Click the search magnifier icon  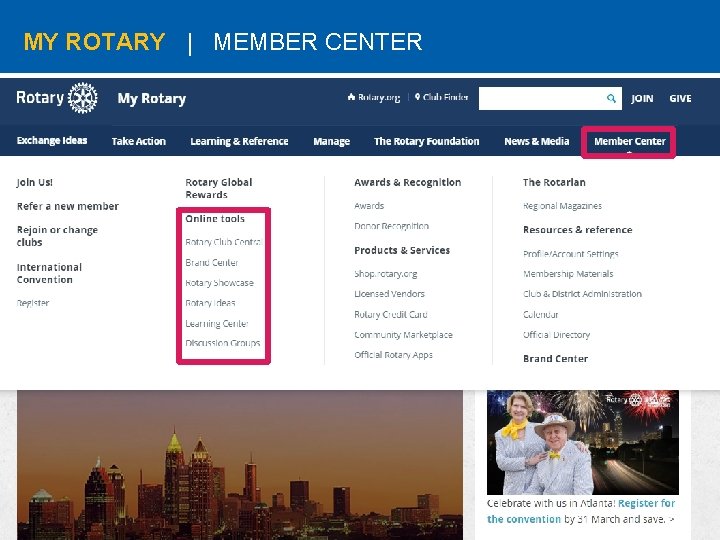[x=611, y=98]
